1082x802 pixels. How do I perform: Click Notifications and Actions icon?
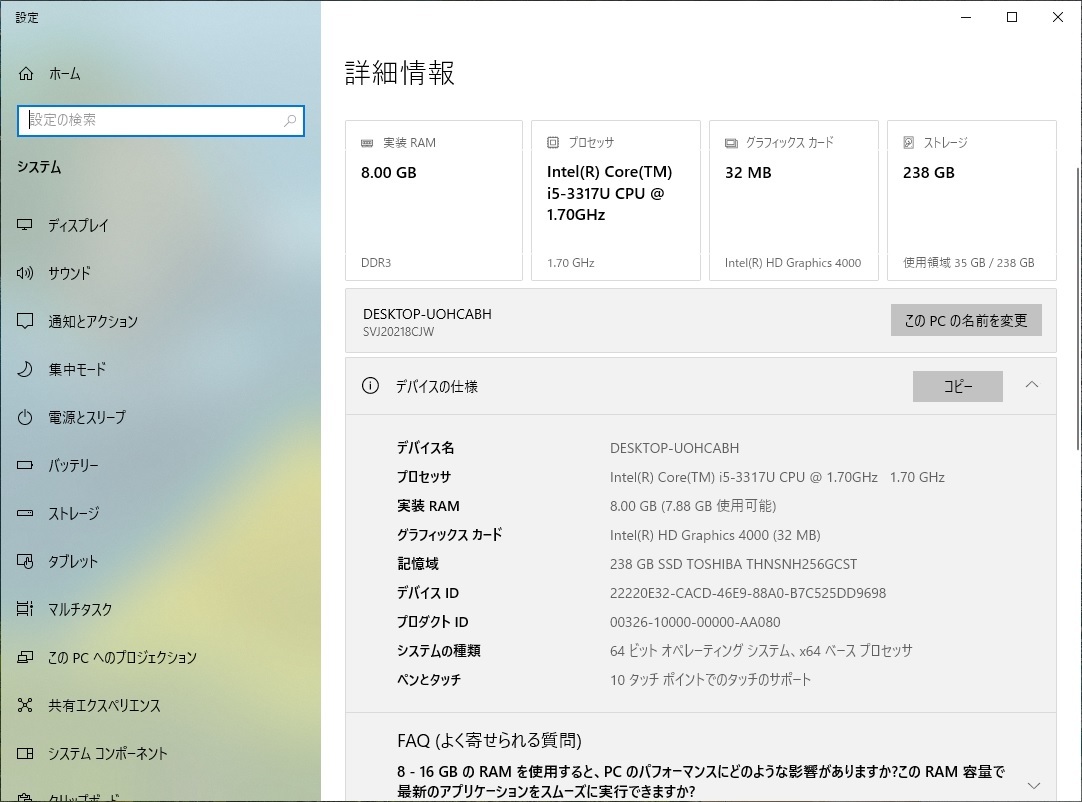(x=25, y=321)
